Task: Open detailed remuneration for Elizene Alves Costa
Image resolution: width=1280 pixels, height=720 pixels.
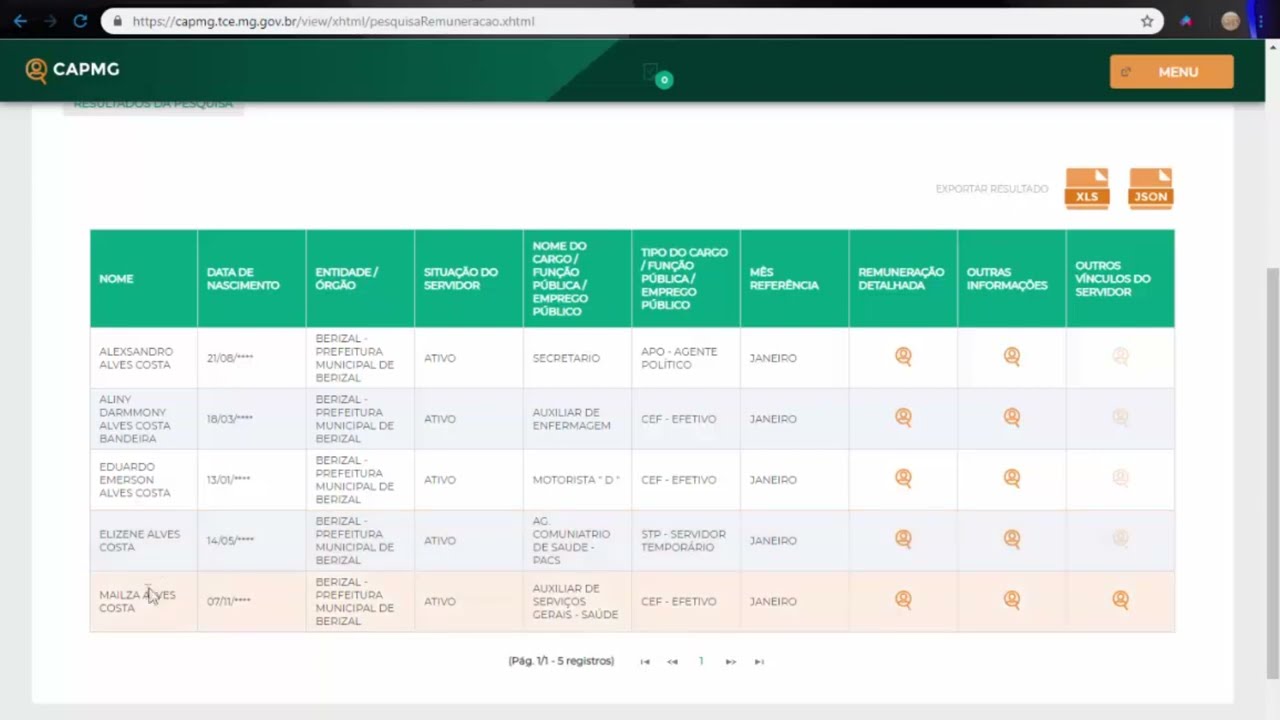Action: click(903, 539)
